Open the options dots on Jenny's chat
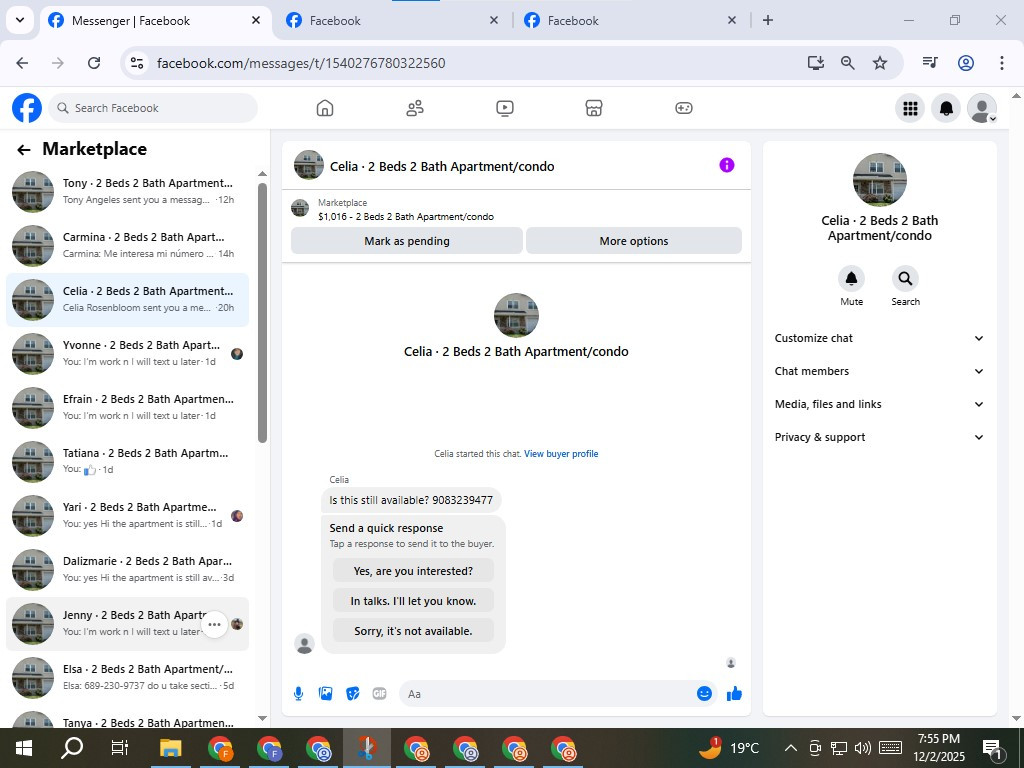The height and width of the screenshot is (768, 1024). point(214,624)
